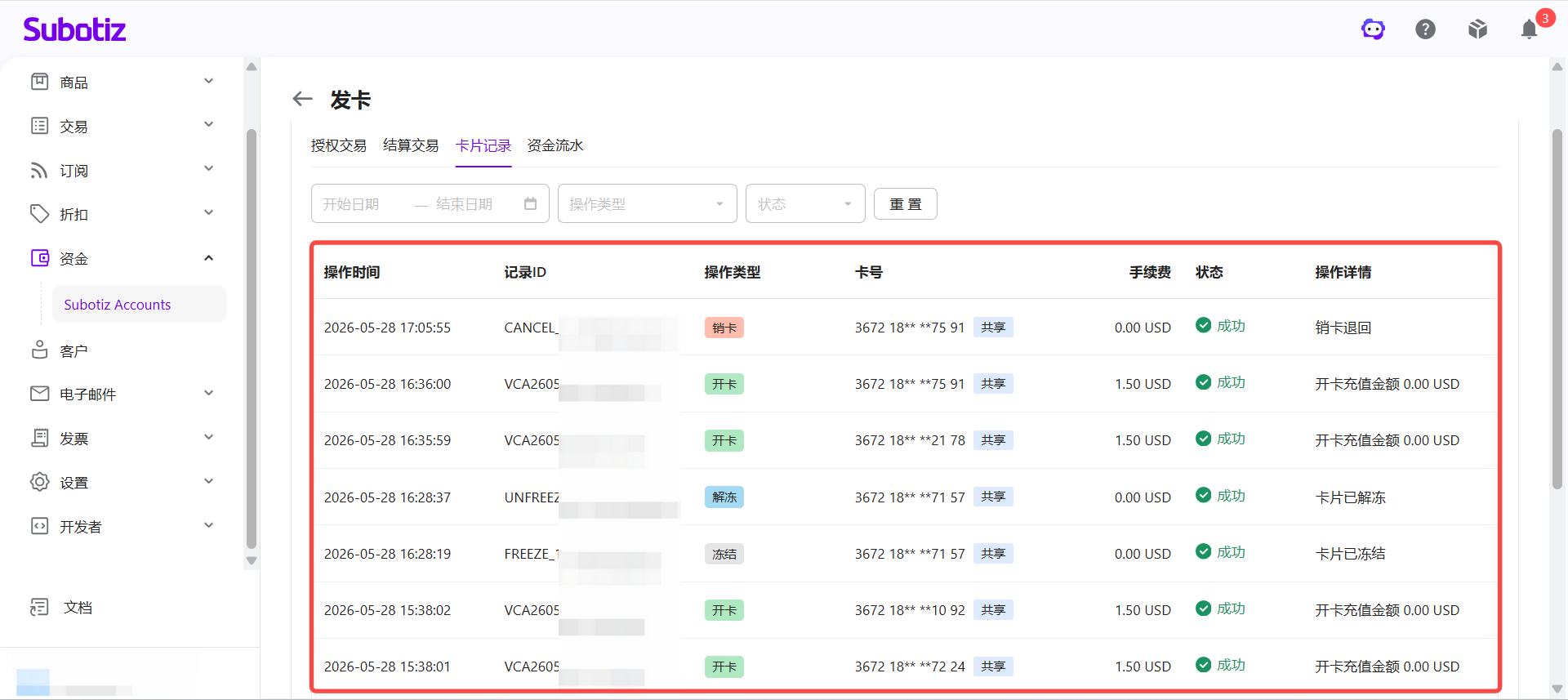Click success check icon in 卡片已冻结 row
Image resolution: width=1568 pixels, height=700 pixels.
coord(1203,551)
